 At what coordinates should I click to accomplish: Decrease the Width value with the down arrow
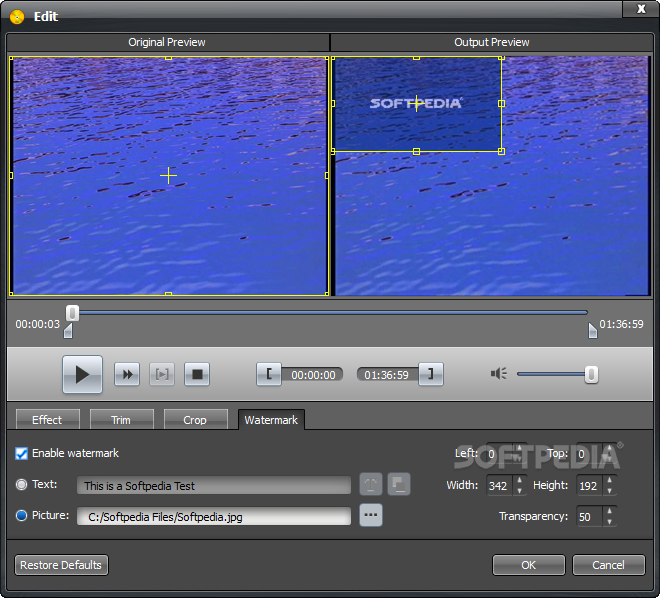[519, 491]
